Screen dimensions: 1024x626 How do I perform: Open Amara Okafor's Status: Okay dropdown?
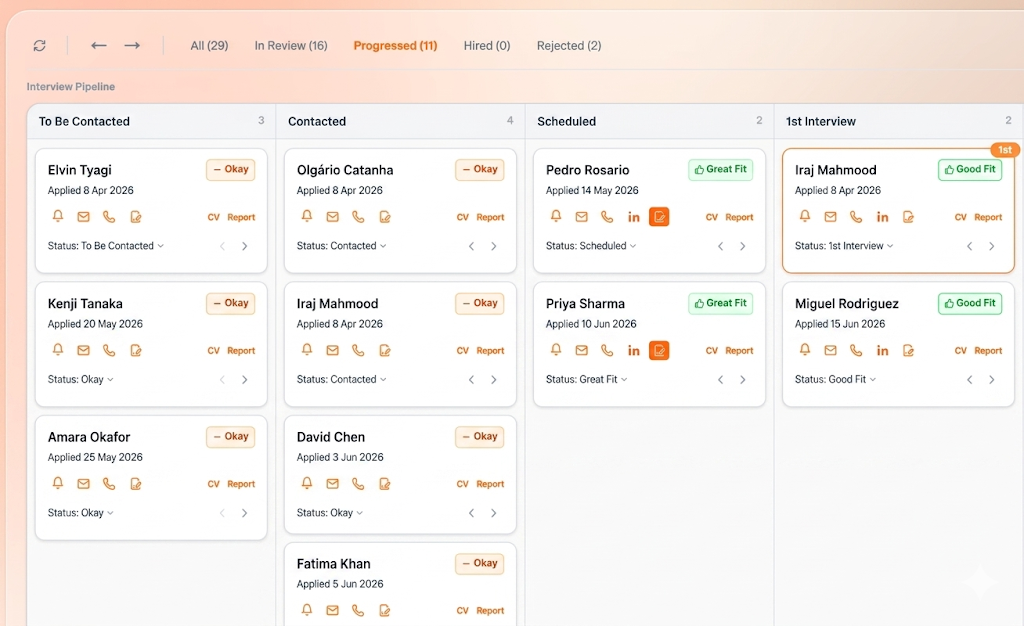pyautogui.click(x=80, y=513)
